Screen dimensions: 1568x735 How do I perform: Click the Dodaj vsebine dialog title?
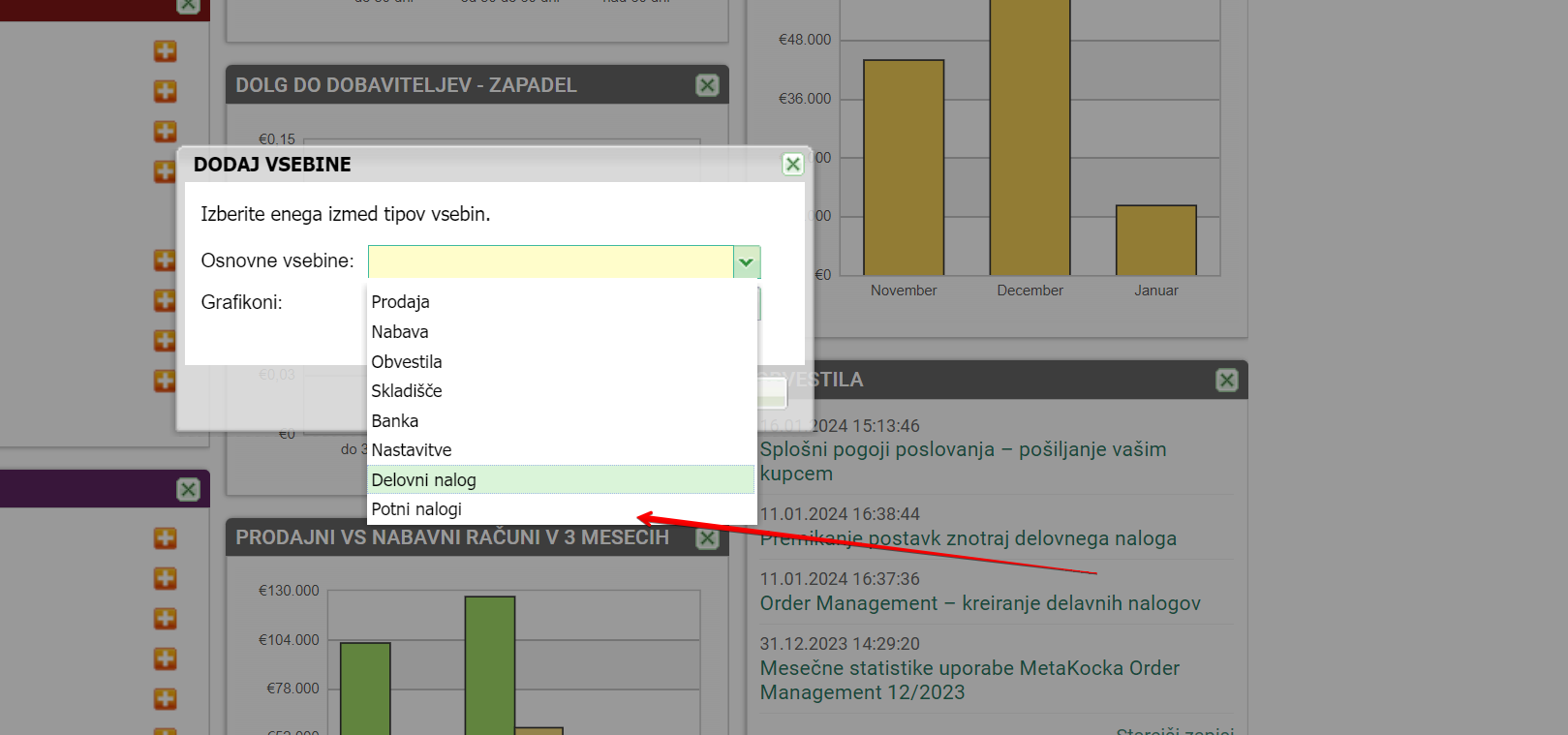click(x=272, y=165)
